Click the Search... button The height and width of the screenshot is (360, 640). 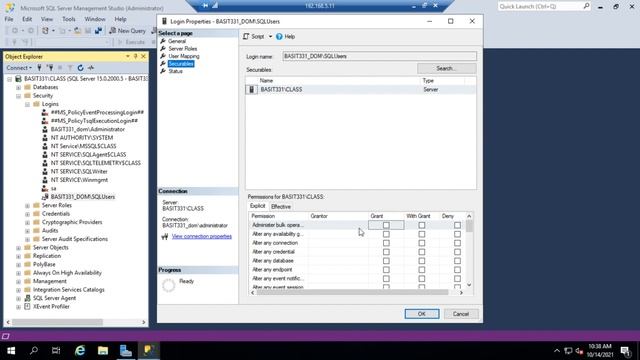(x=447, y=68)
